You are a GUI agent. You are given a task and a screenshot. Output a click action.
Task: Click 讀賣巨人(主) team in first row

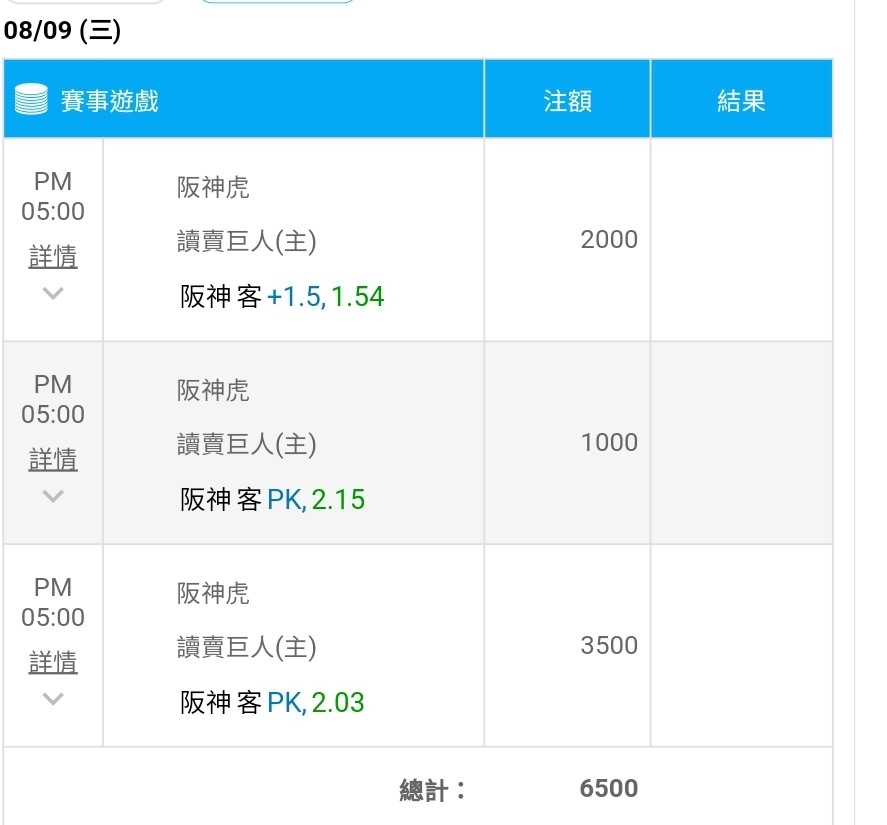(x=246, y=242)
